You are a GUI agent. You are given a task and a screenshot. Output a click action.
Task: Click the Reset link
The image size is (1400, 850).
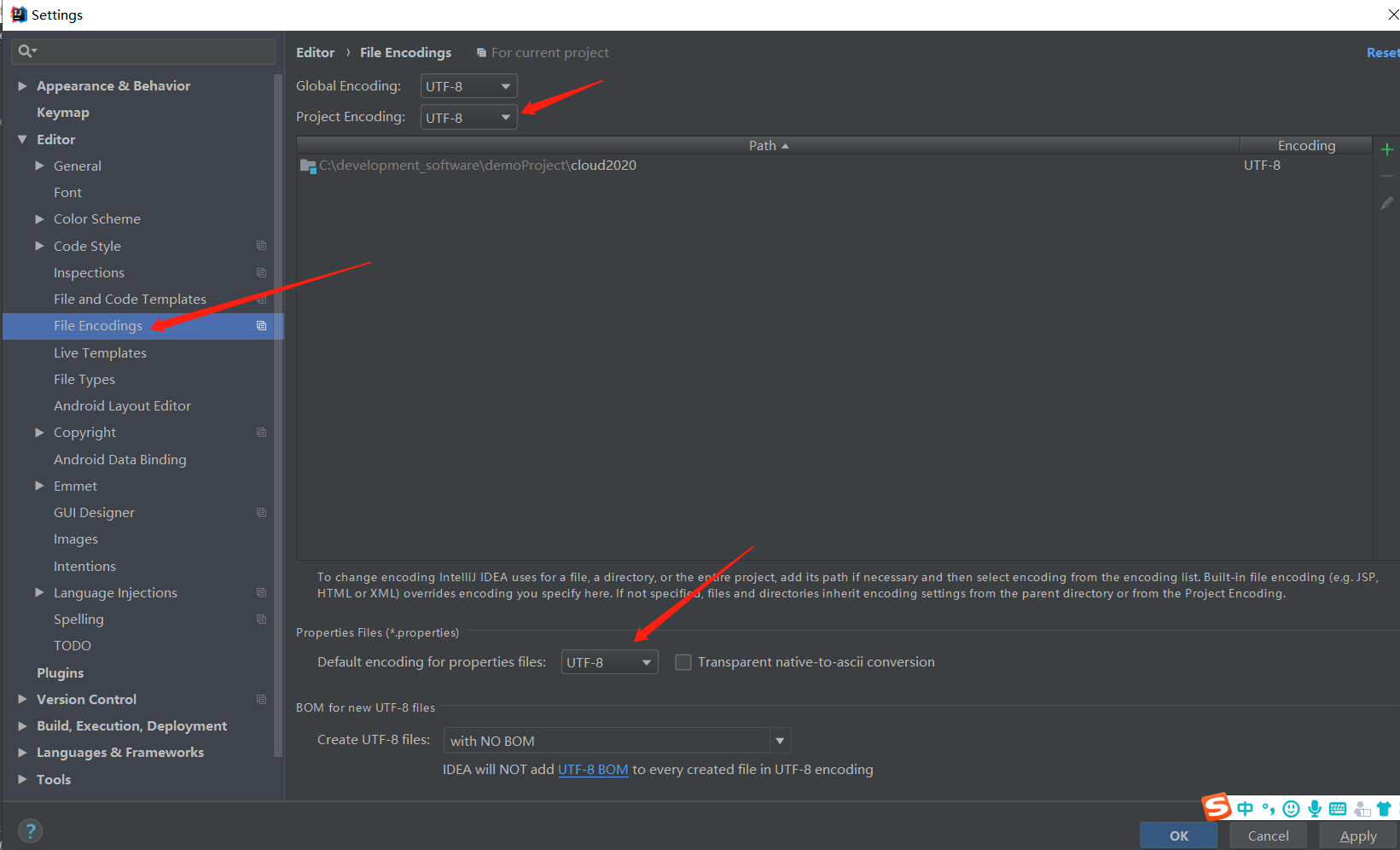click(1382, 53)
